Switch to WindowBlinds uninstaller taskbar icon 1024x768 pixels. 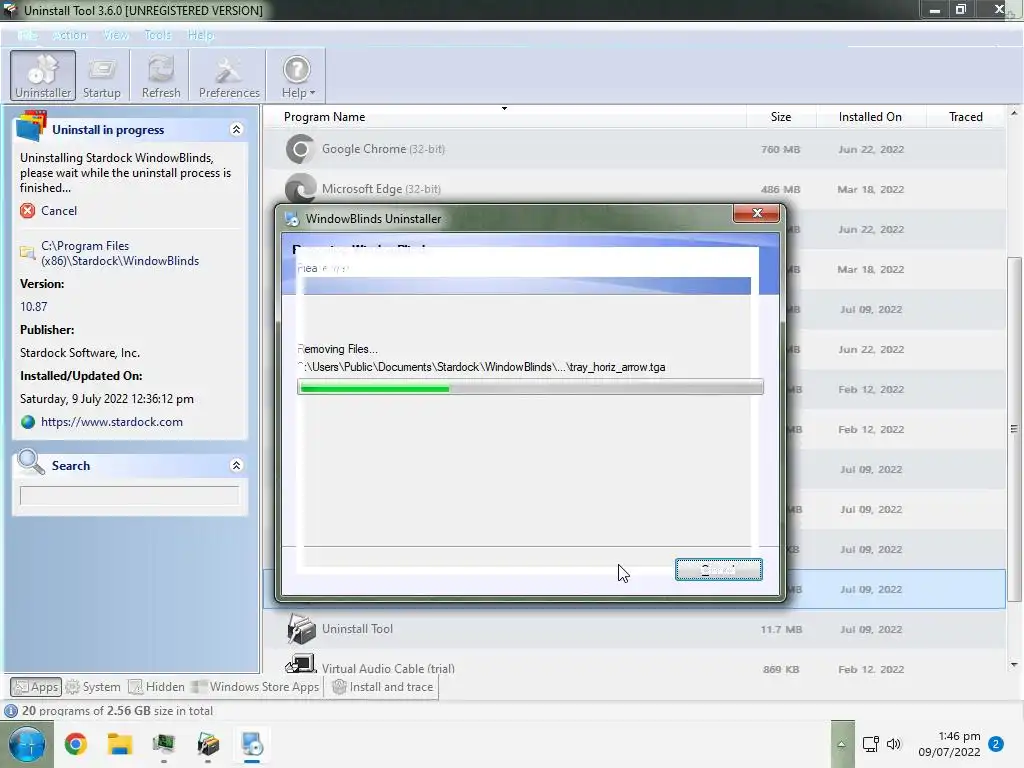pos(252,744)
